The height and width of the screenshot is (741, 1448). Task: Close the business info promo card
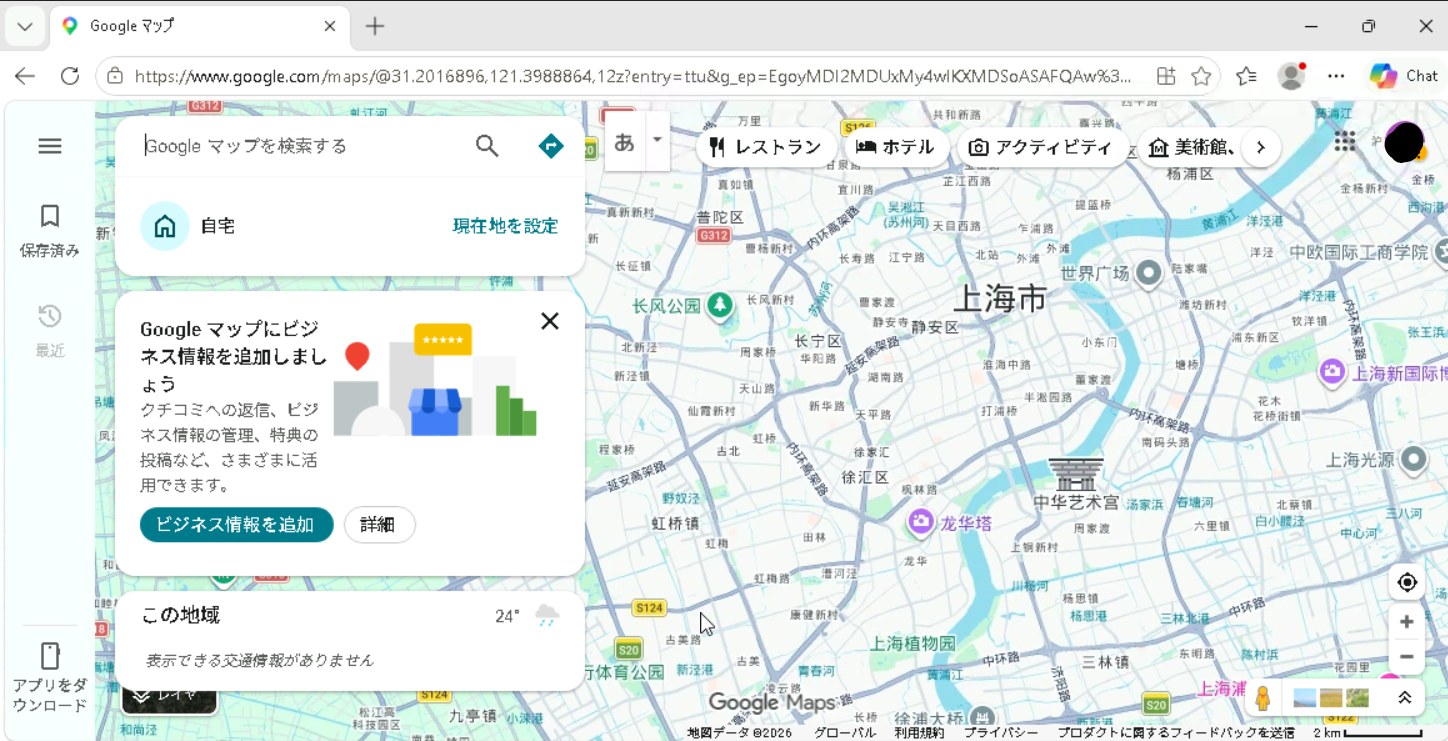pyautogui.click(x=550, y=321)
